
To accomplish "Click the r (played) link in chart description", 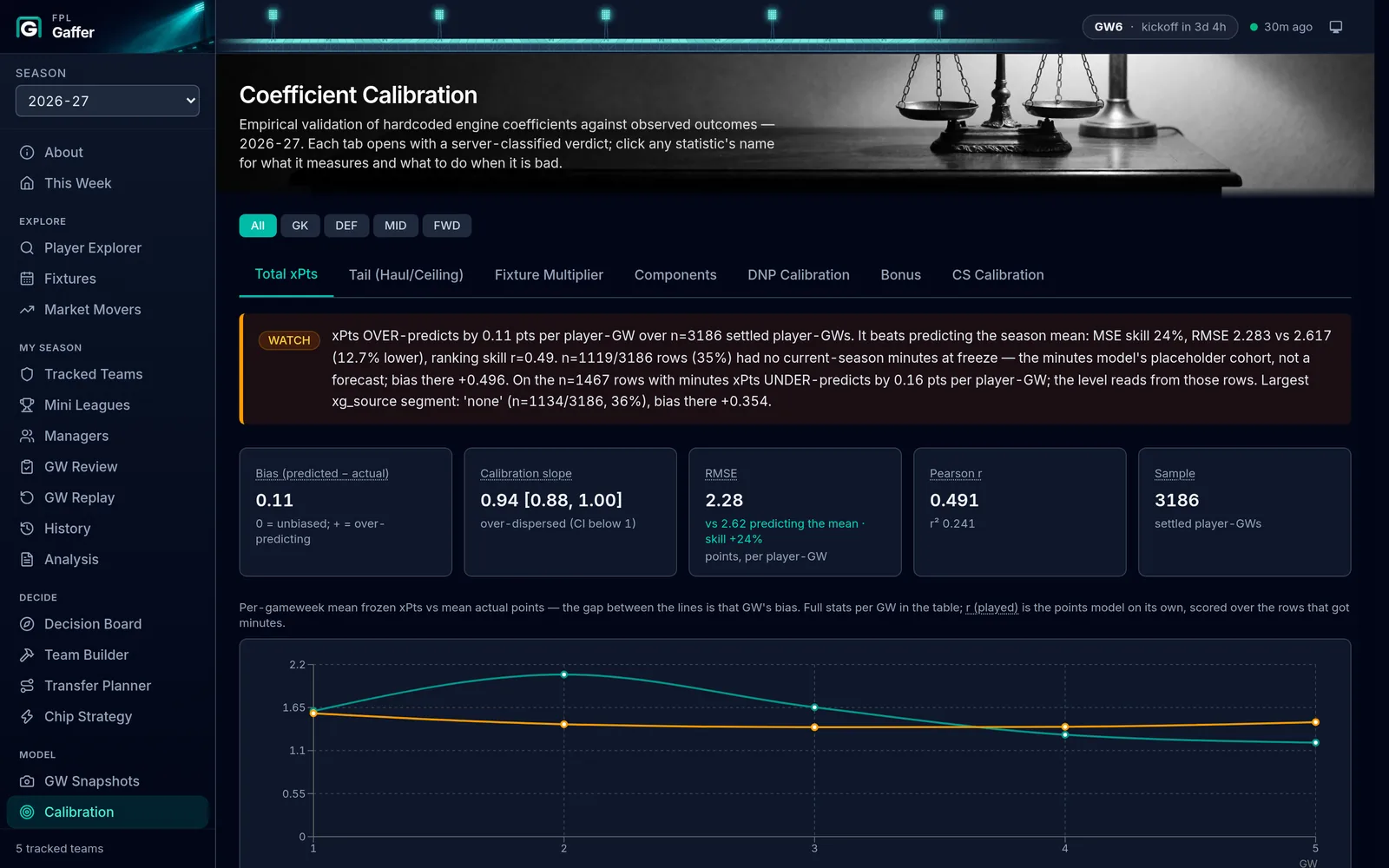I will (991, 608).
